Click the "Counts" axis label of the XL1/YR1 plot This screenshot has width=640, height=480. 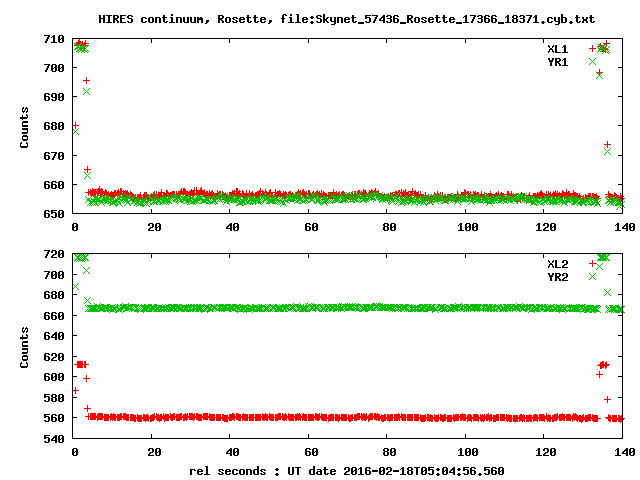(24, 127)
